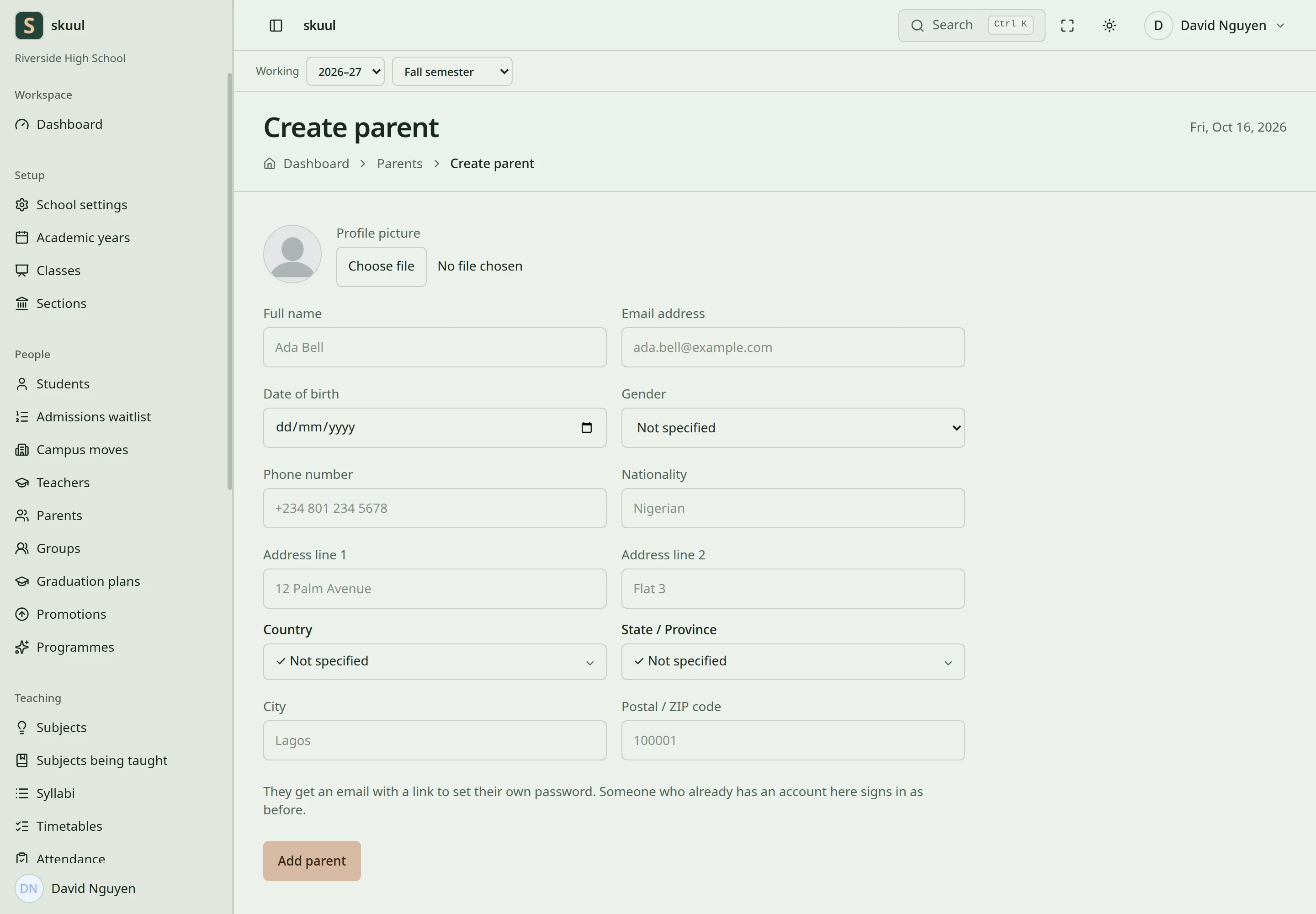Open the Gender dropdown
The image size is (1316, 914).
click(793, 428)
